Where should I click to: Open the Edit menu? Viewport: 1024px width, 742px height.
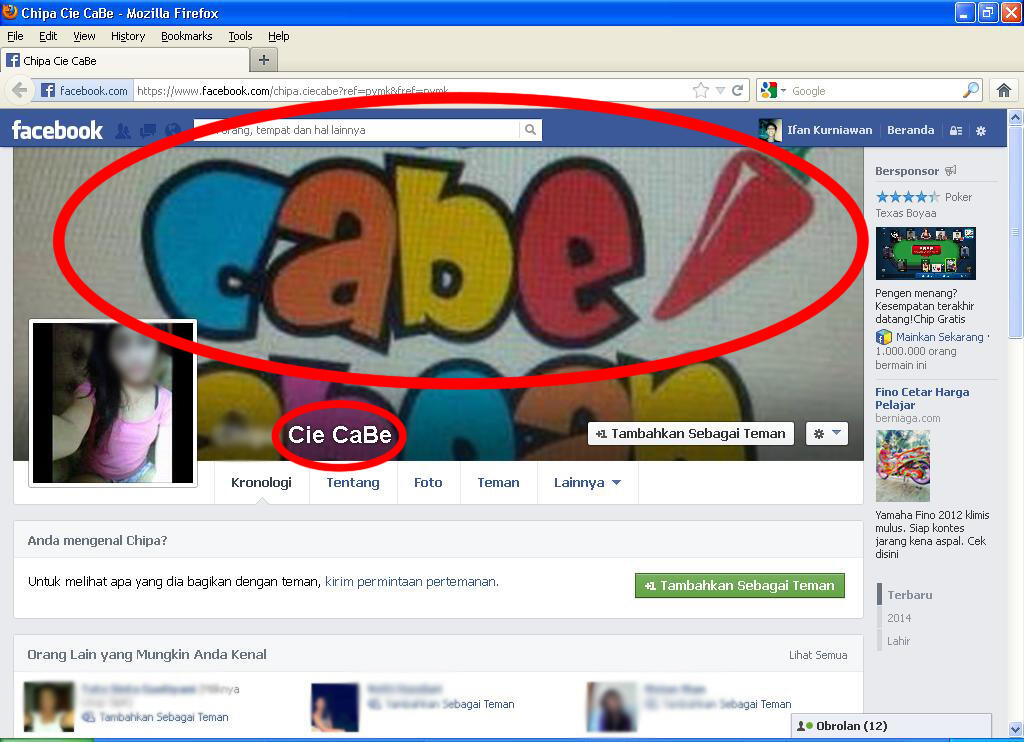tap(48, 36)
